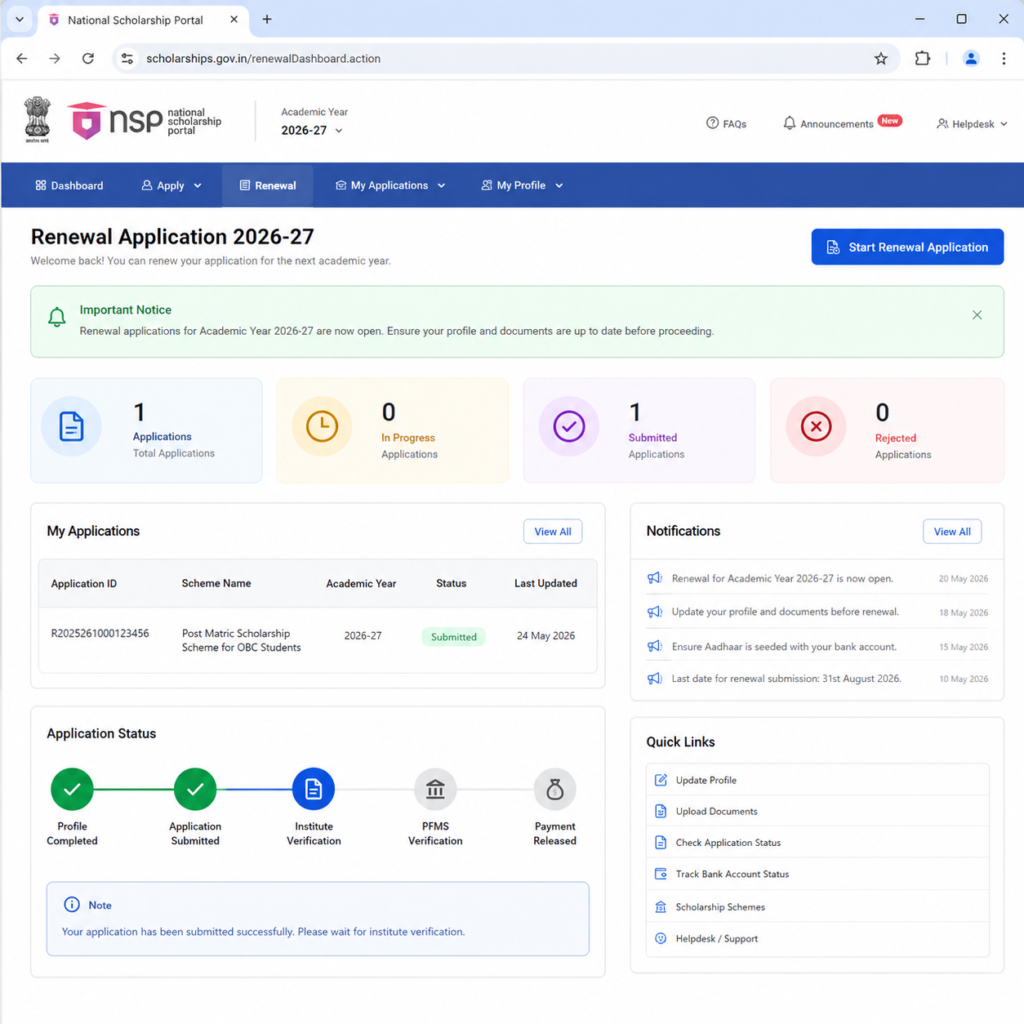
Task: Close the National Scholarship Portal tab
Action: coord(234,20)
